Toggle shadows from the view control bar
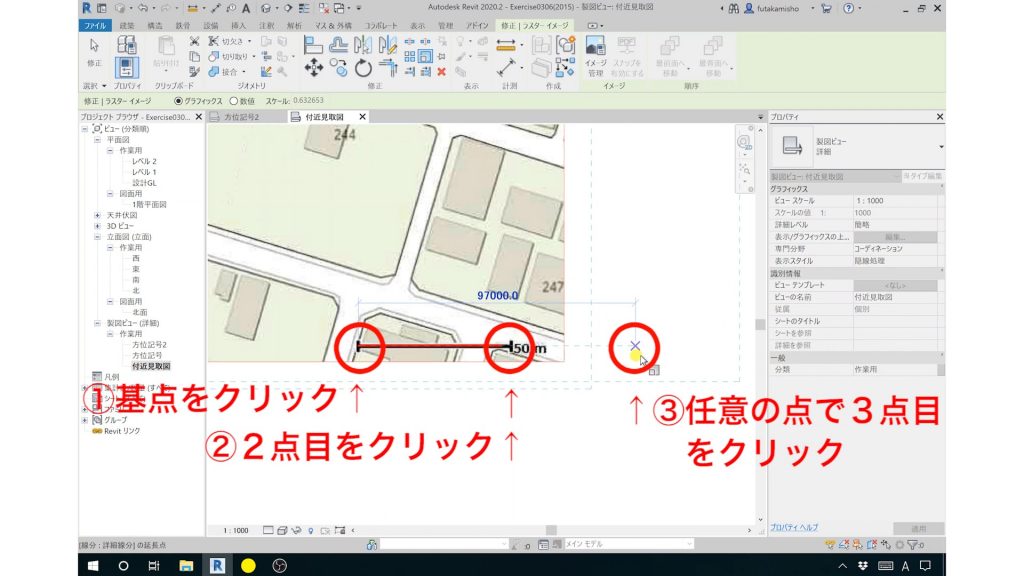Screen dimensions: 1024x576 (x=297, y=531)
